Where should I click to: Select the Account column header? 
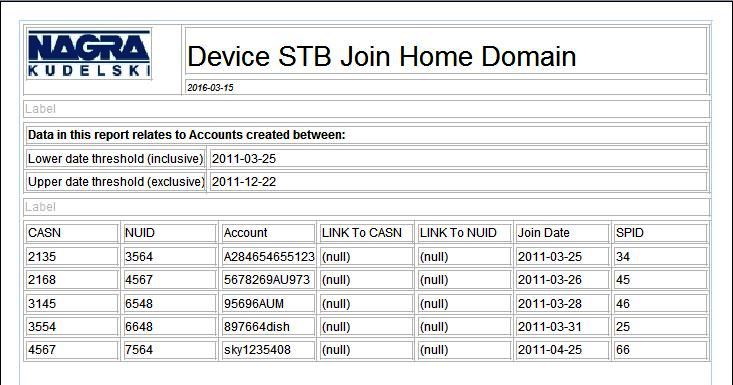tap(268, 233)
